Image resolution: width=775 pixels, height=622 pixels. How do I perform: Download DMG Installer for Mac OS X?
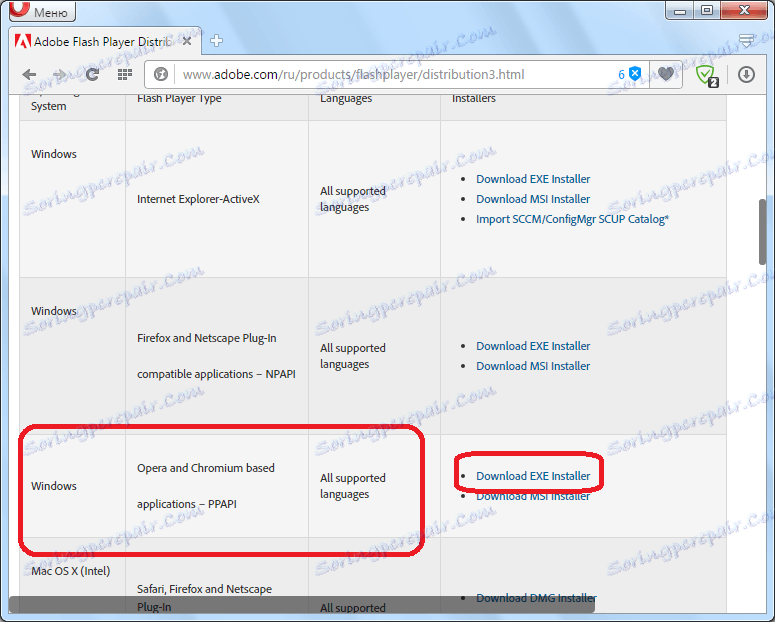tap(536, 598)
